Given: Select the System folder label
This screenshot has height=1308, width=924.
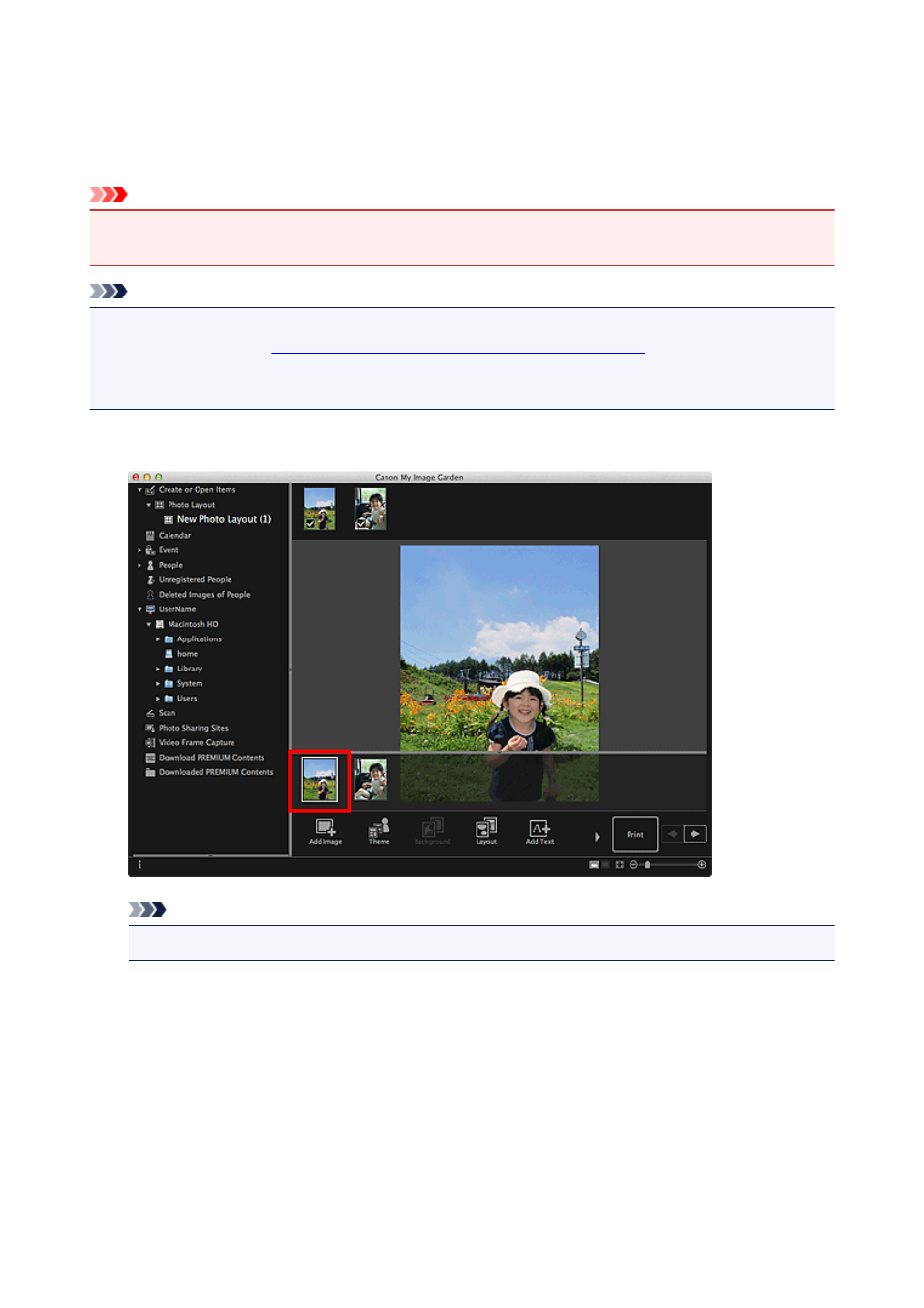Looking at the screenshot, I should pos(190,684).
